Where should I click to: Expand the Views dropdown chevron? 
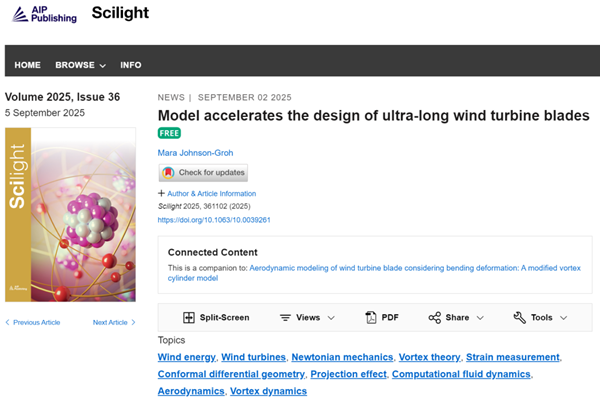[x=332, y=318]
